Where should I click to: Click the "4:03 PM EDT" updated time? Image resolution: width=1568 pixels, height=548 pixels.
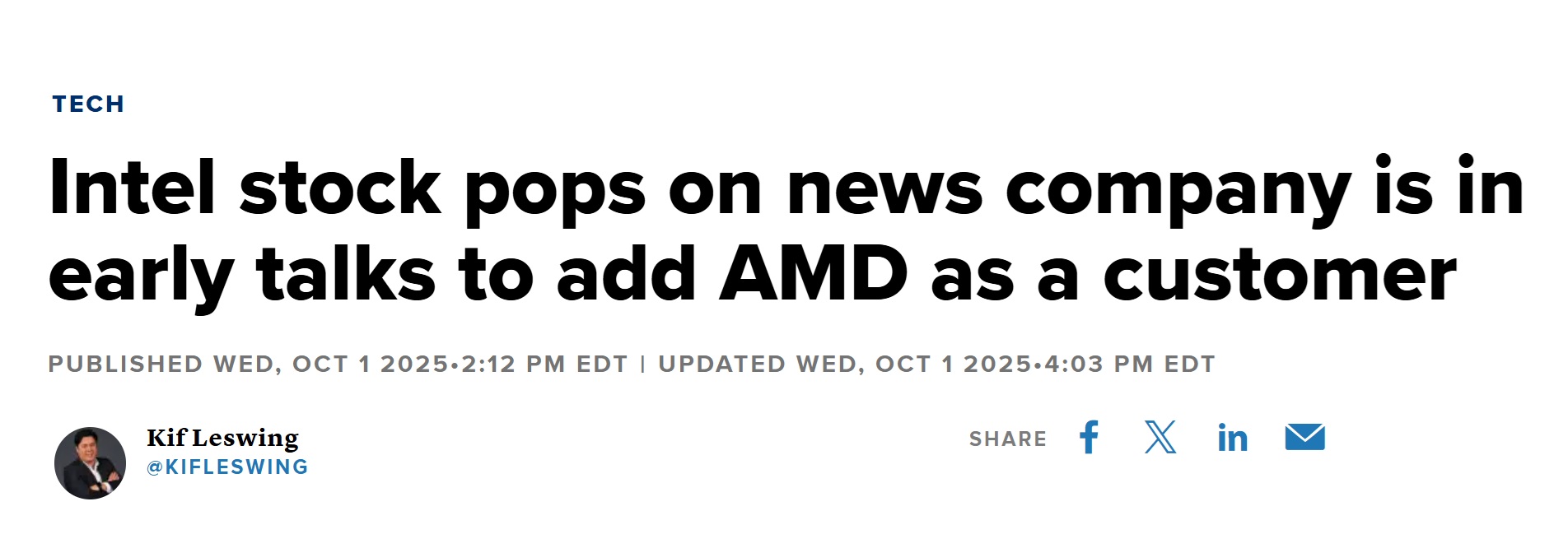tap(1129, 365)
